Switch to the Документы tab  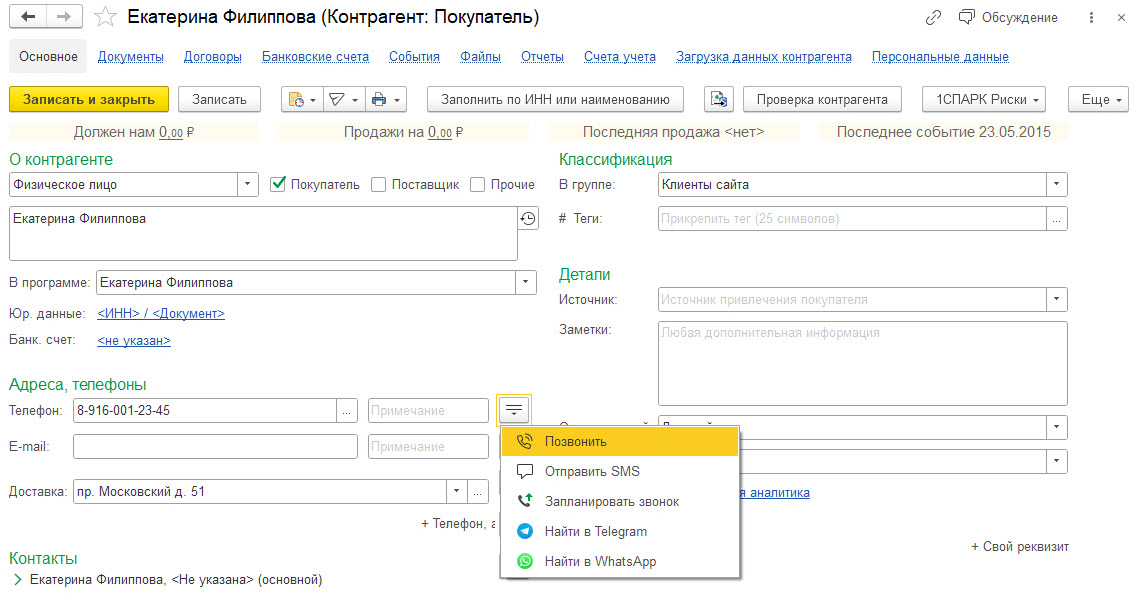tap(131, 57)
